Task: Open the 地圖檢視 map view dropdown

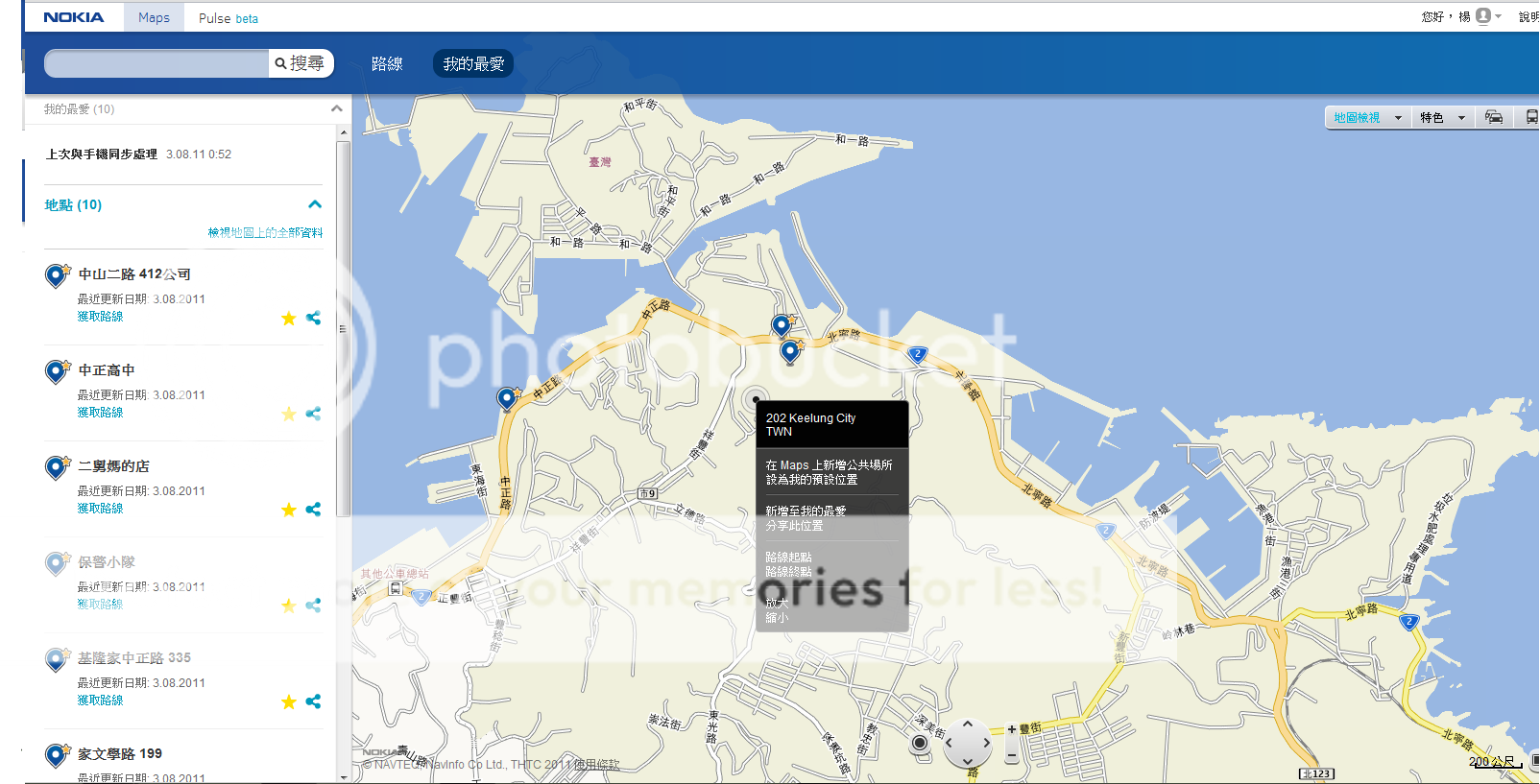Action: point(1366,117)
